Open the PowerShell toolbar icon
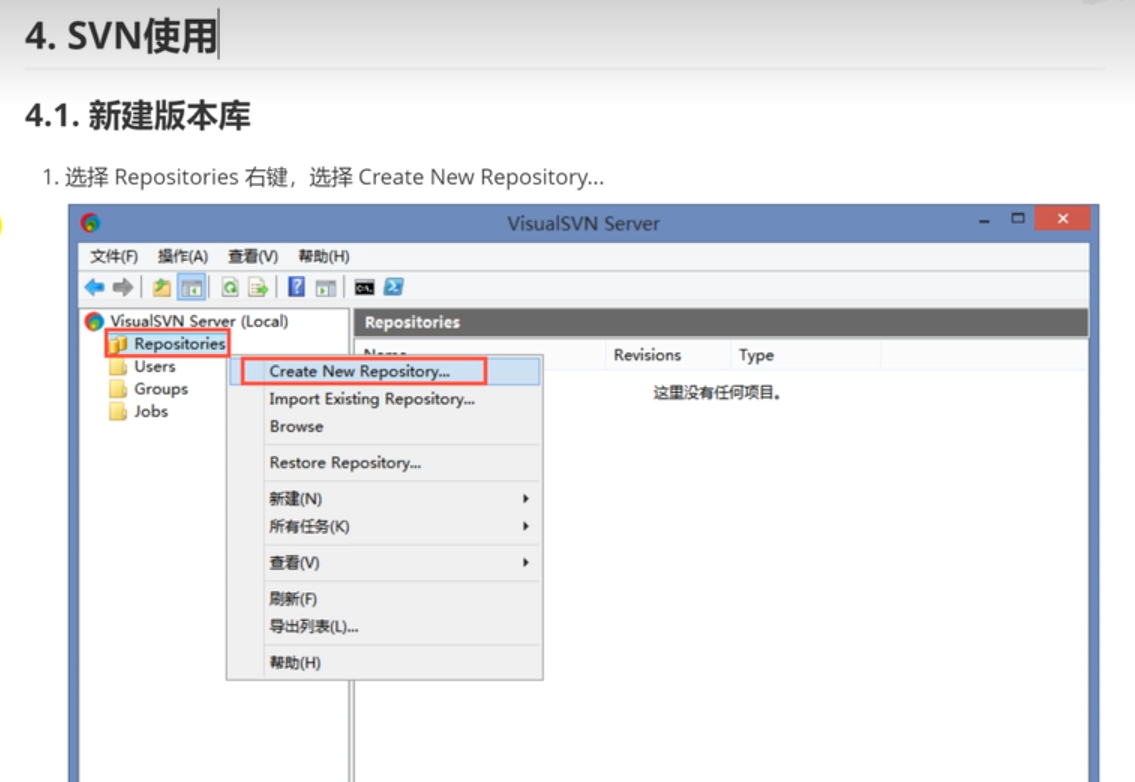Screen dimensions: 1135x782 (393, 287)
